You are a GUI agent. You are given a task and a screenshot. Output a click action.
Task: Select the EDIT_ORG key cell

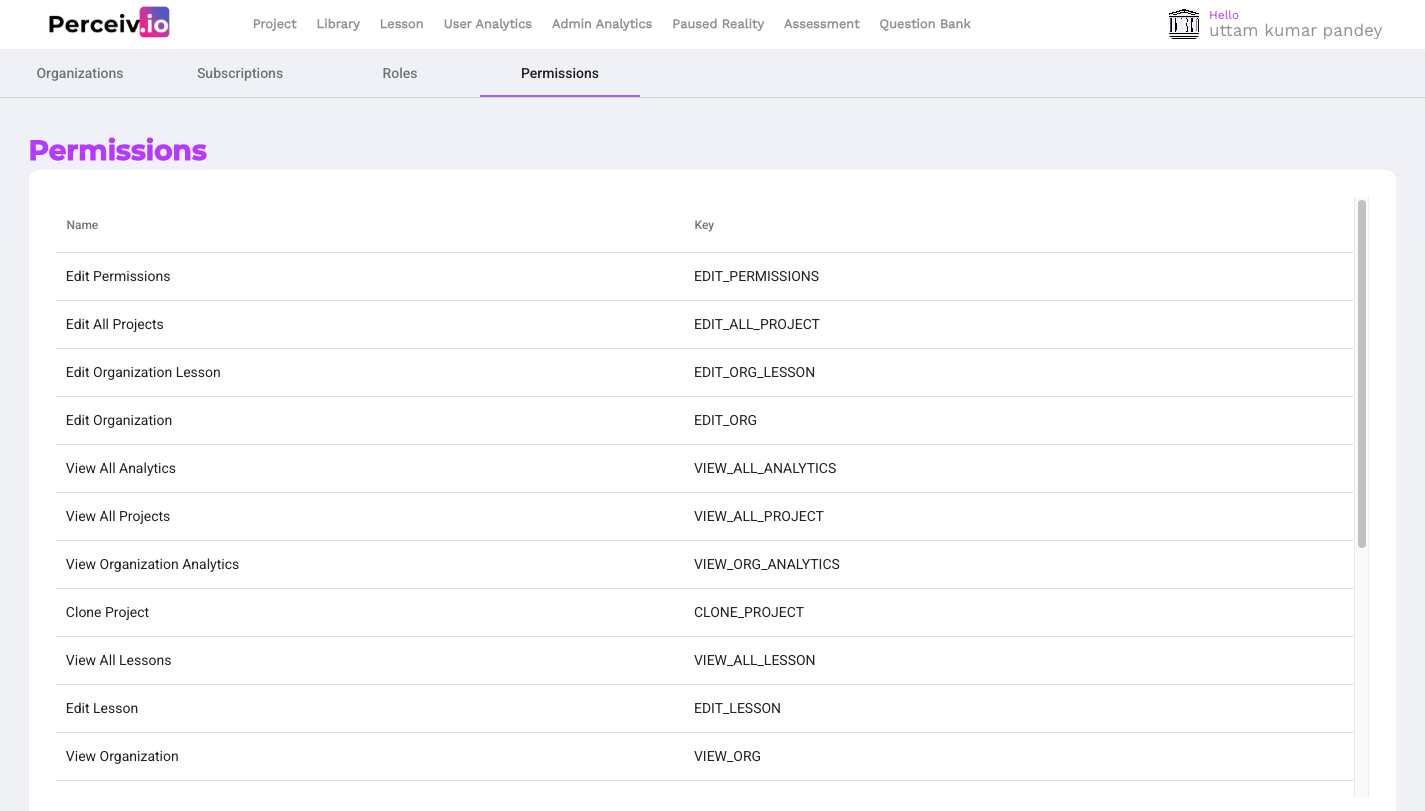pos(725,420)
